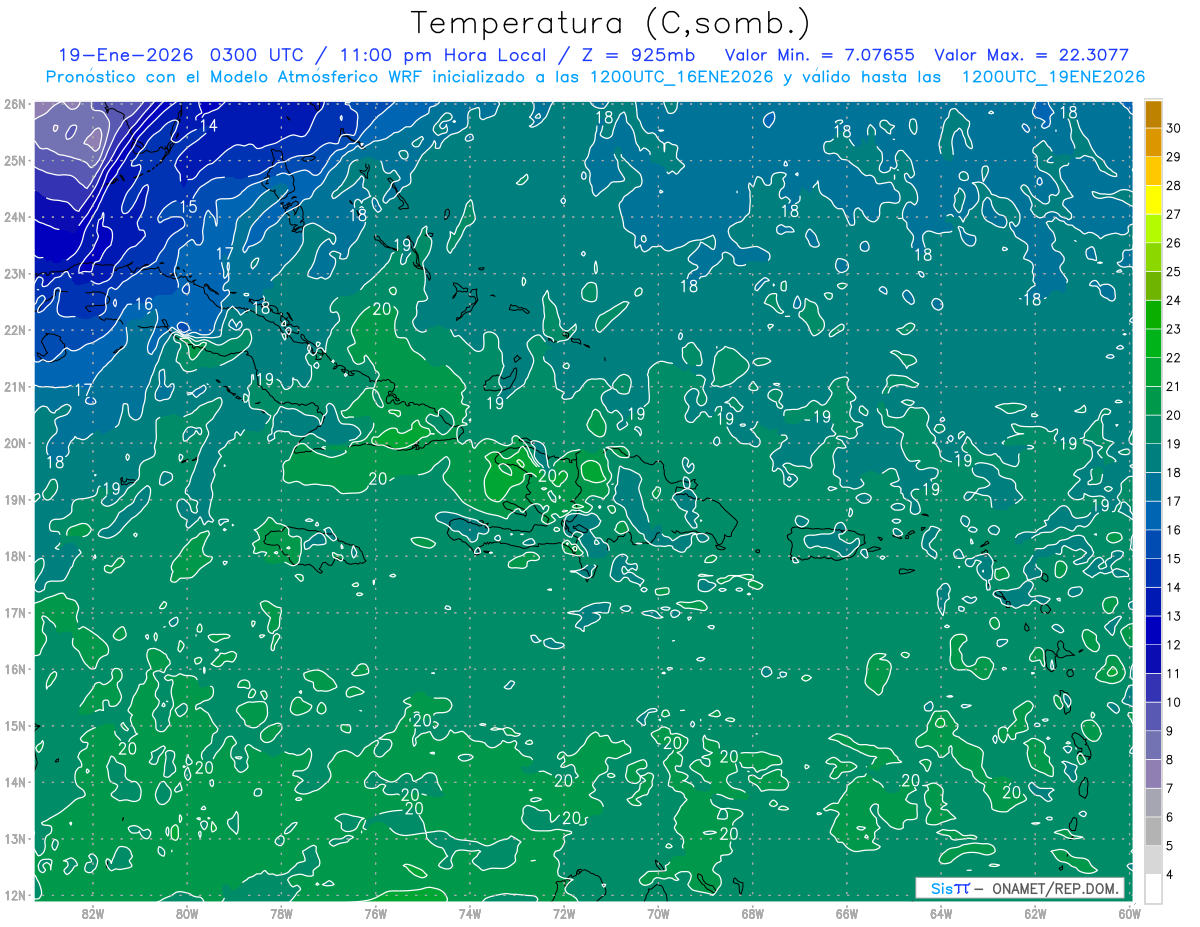The image size is (1200, 927).
Task: Click the 66W longitude axis label
Action: (x=847, y=913)
